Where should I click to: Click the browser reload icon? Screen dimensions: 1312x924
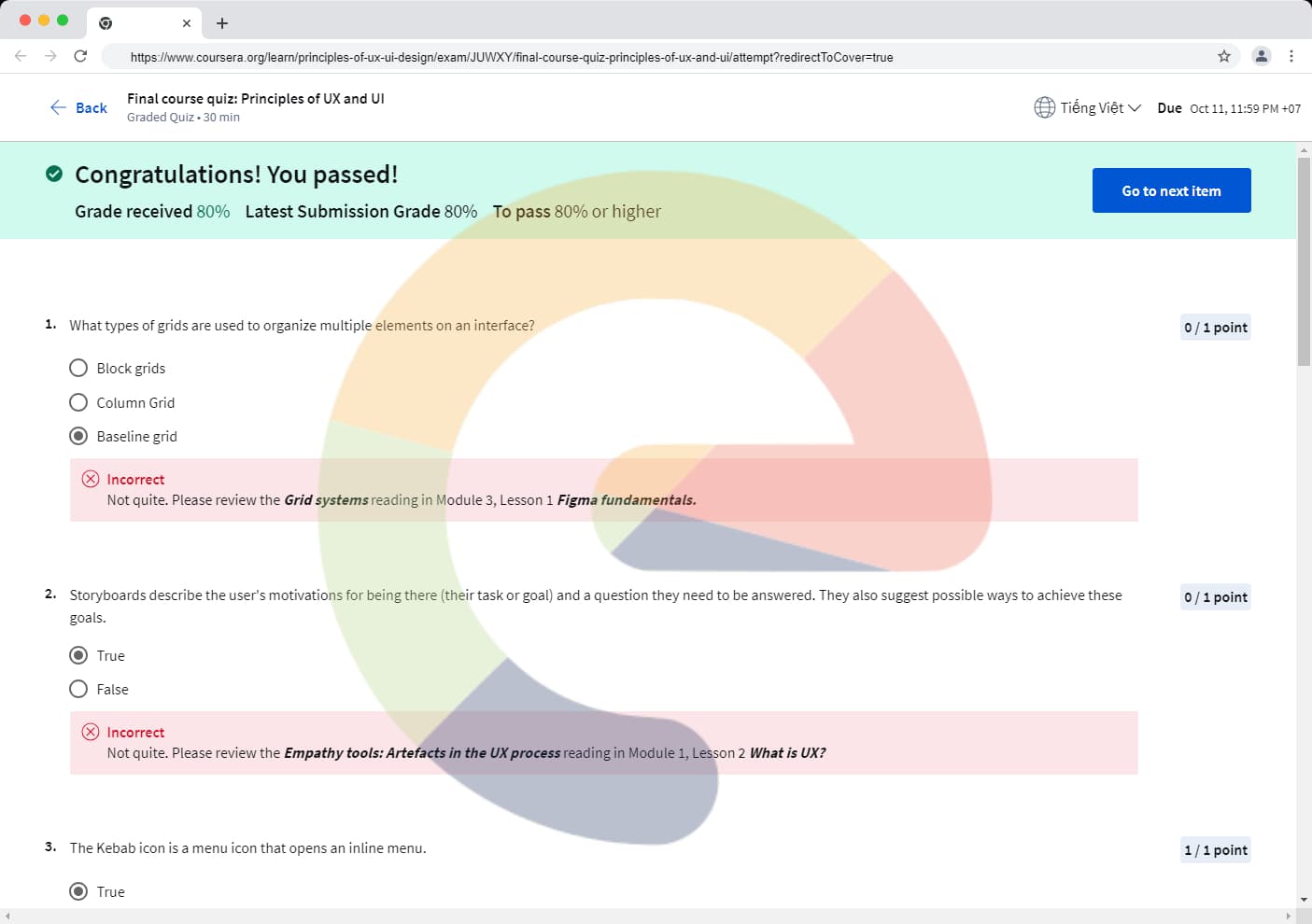[x=80, y=56]
